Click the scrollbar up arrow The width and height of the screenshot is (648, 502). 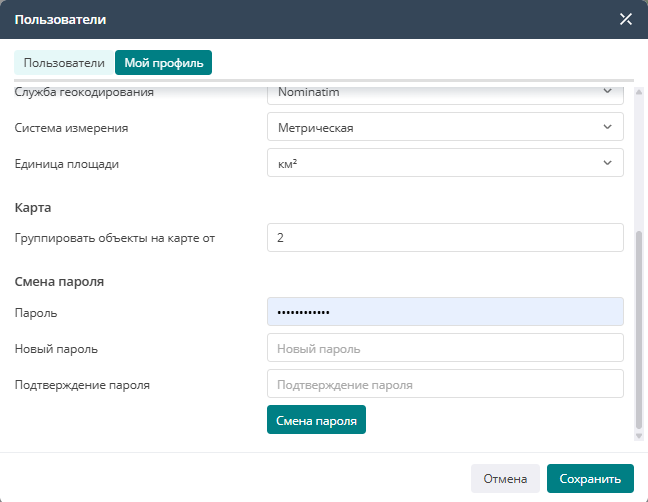[x=639, y=92]
